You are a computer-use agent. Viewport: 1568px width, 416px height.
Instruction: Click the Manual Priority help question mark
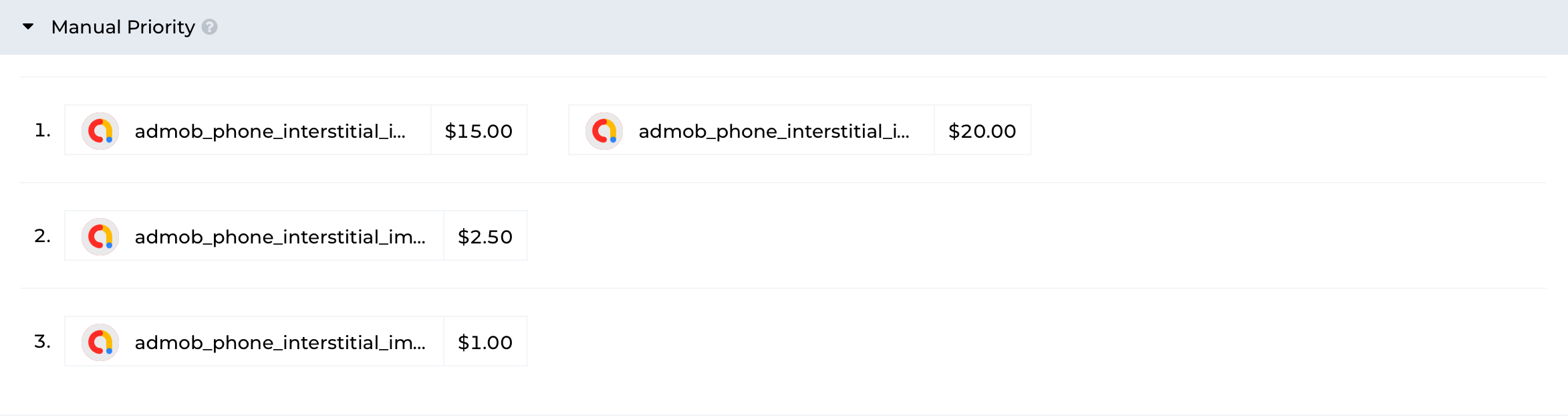[209, 27]
